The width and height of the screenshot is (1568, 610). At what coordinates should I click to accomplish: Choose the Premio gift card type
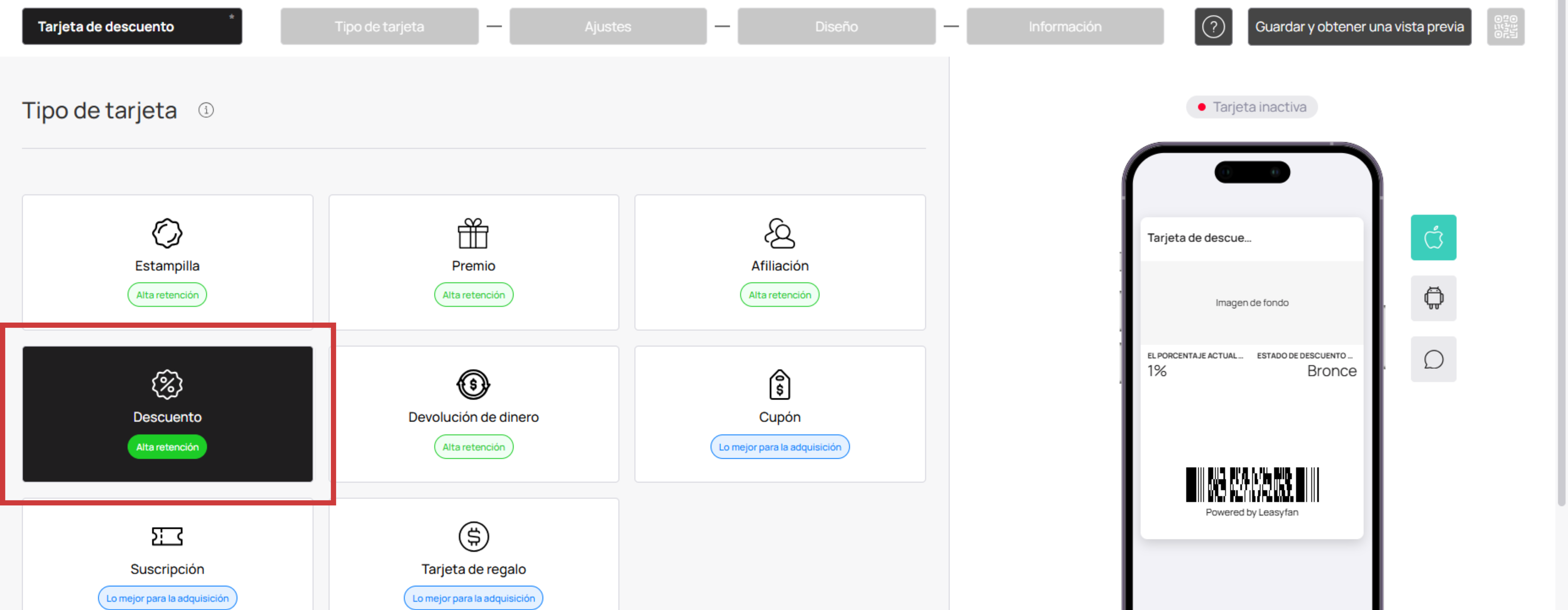pos(474,262)
